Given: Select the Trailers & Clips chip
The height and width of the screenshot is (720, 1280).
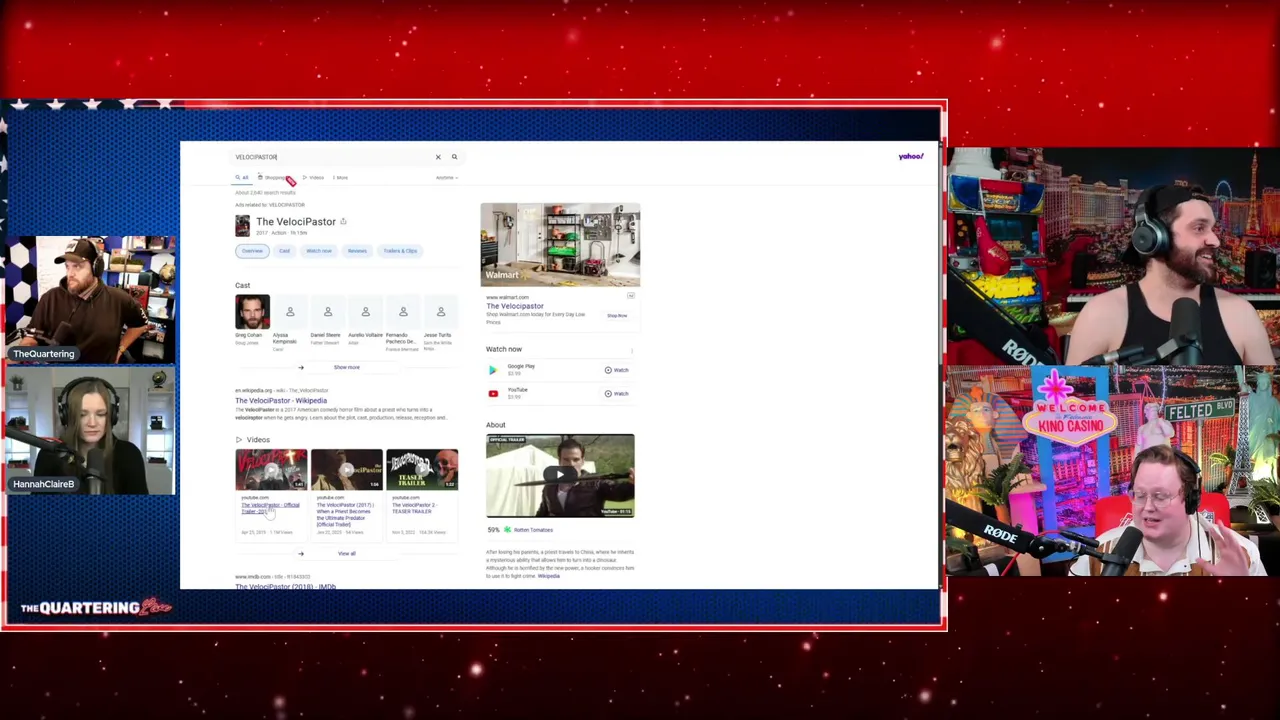Looking at the screenshot, I should pyautogui.click(x=400, y=251).
